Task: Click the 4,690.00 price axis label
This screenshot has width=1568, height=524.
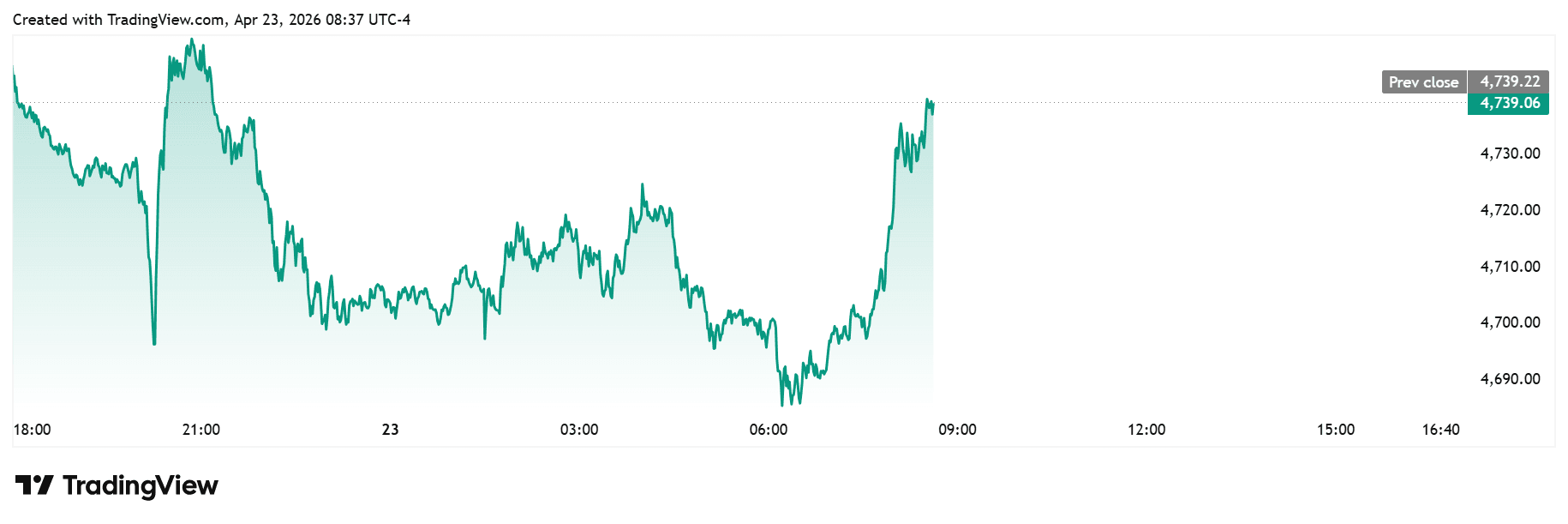Action: (1510, 379)
